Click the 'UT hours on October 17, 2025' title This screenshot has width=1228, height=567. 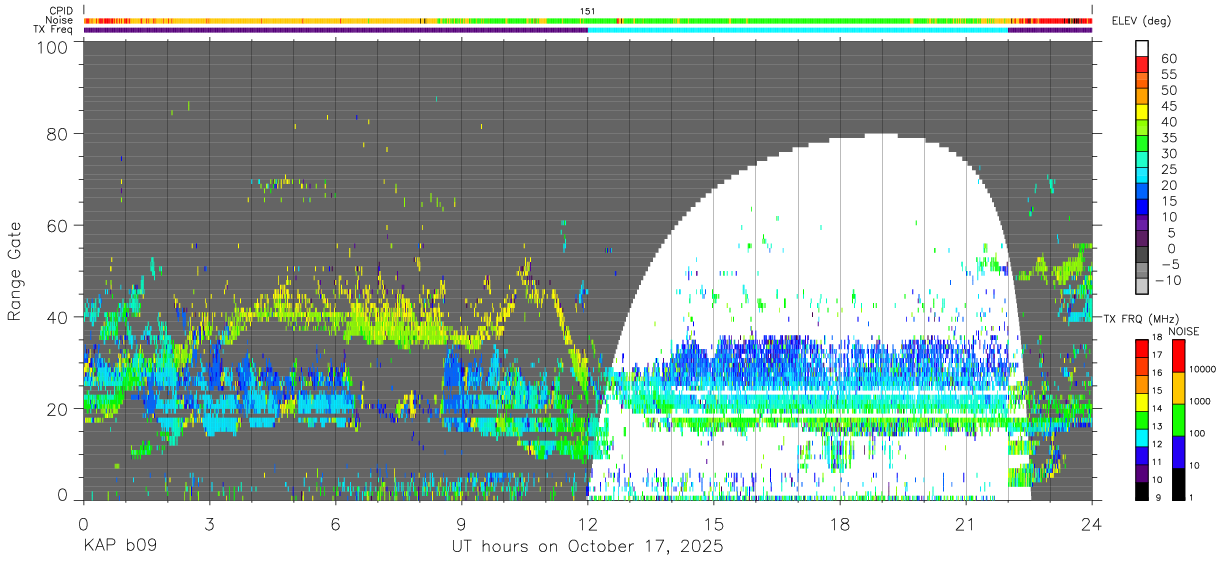coord(587,547)
